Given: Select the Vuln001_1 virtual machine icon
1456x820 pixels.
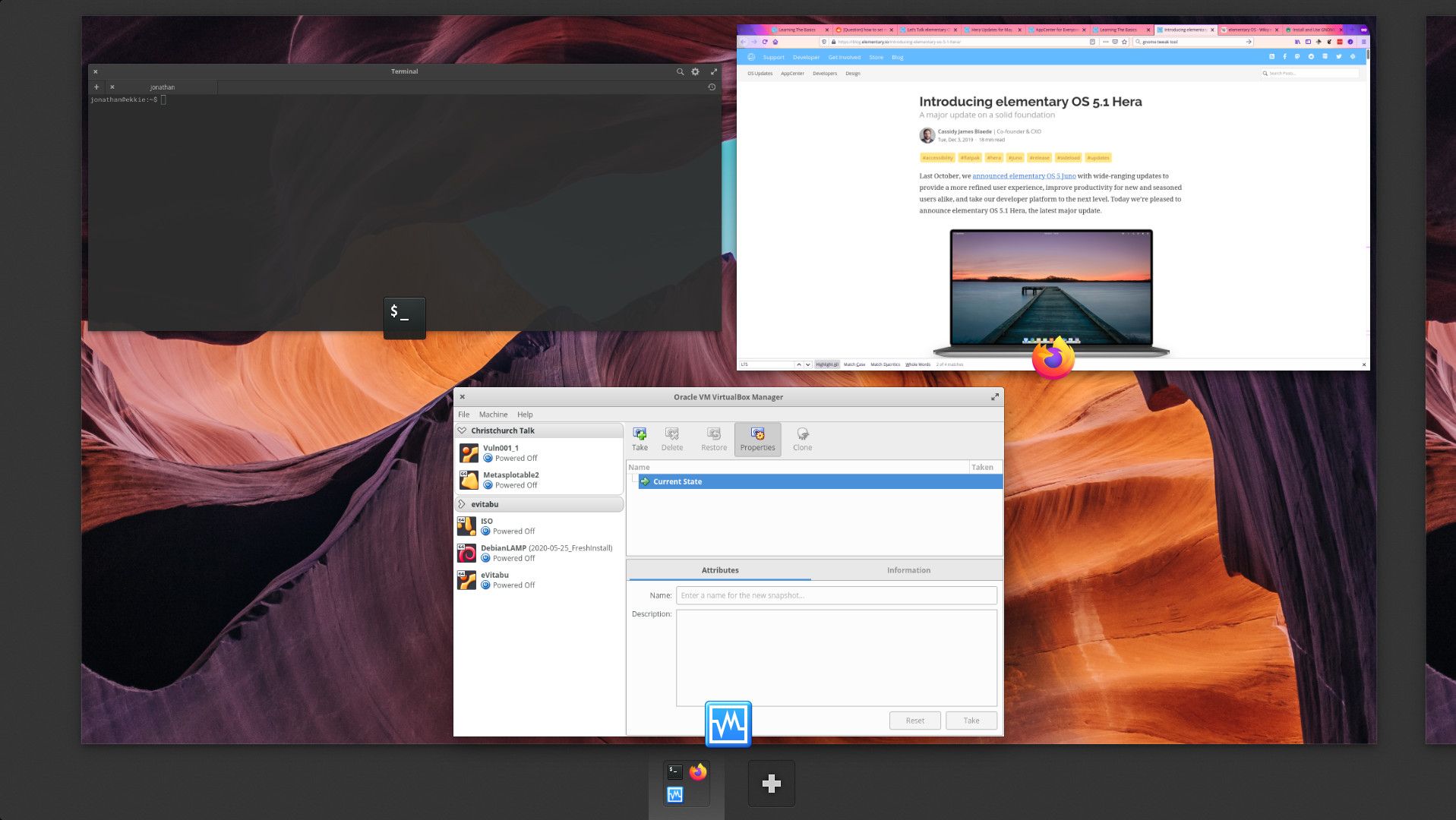Looking at the screenshot, I should tap(469, 453).
